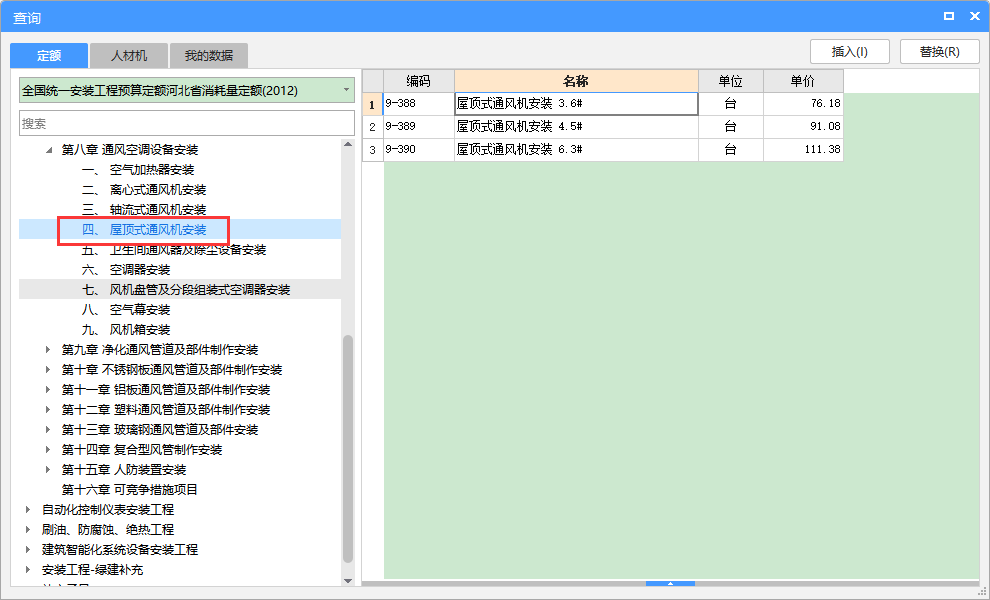Switch to the 人材机 tab
Viewport: 990px width, 600px height.
coord(129,56)
